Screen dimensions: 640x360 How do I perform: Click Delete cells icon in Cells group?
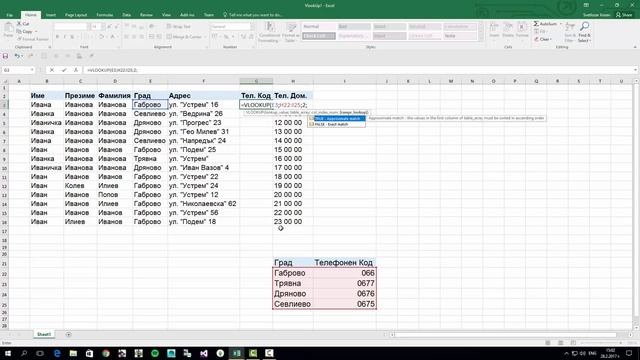pyautogui.click(x=508, y=28)
